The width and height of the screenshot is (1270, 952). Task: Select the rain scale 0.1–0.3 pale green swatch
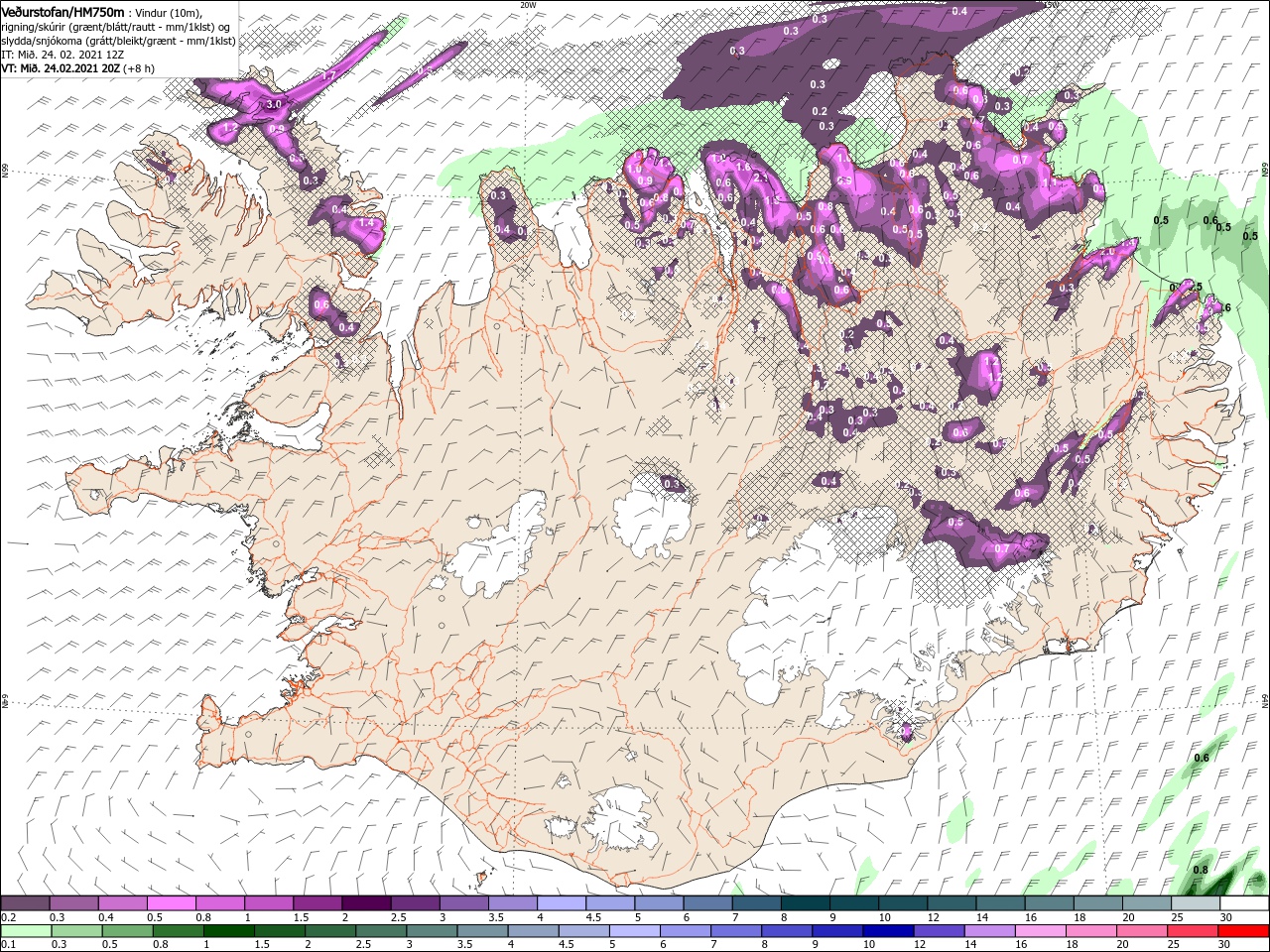26,931
